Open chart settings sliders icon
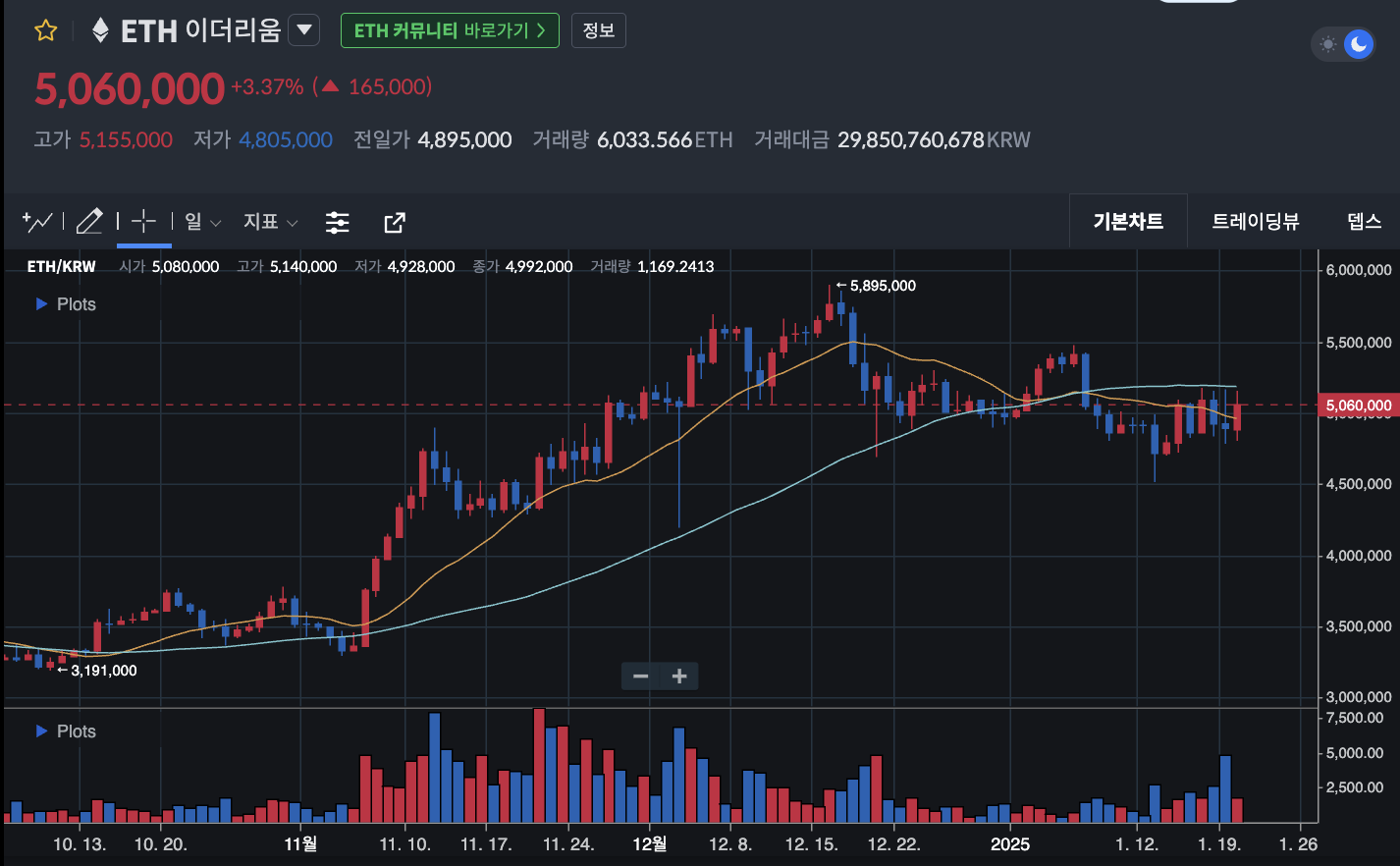 (338, 223)
